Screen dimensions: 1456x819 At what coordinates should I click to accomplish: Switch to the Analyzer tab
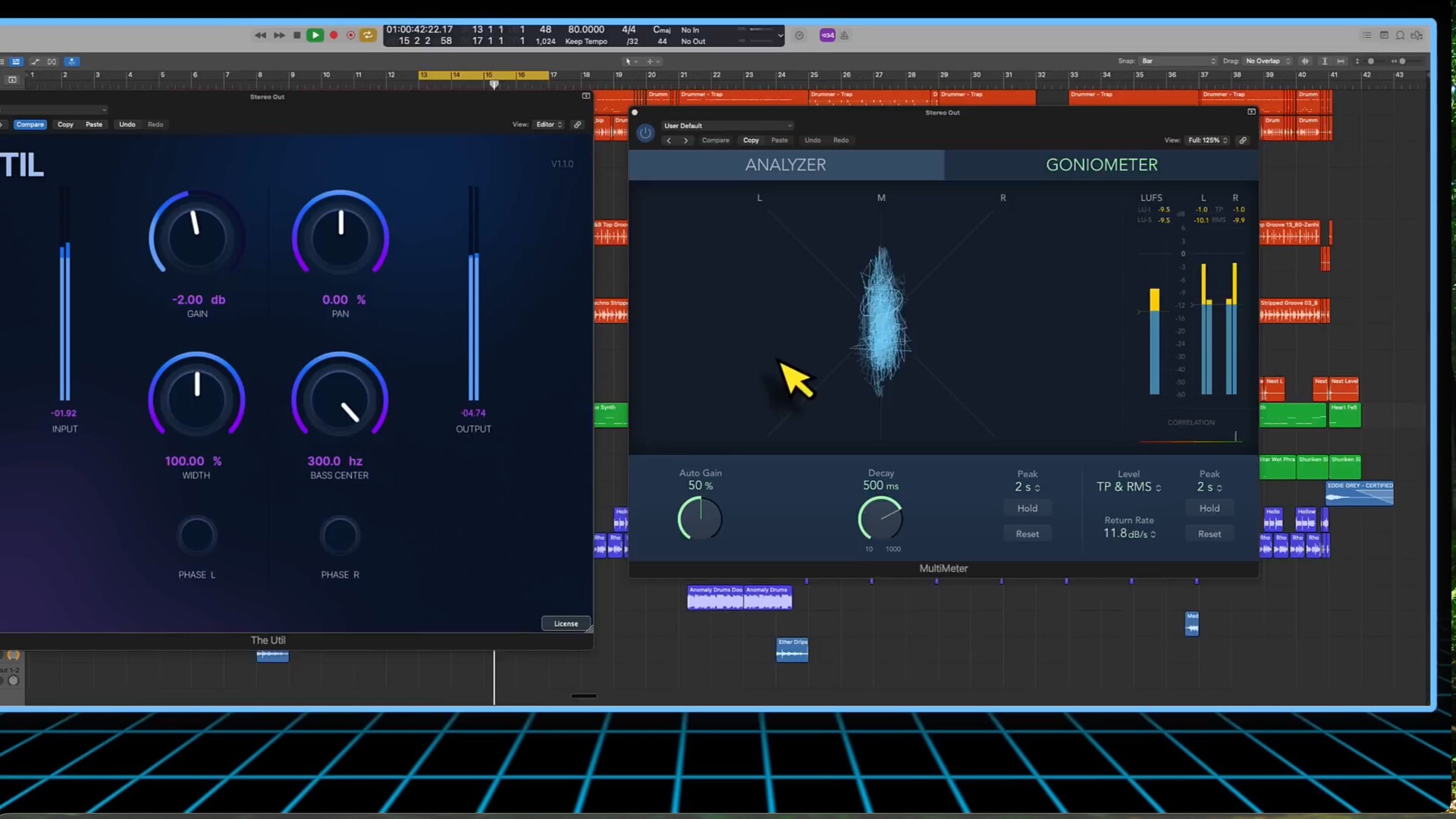[x=786, y=165]
